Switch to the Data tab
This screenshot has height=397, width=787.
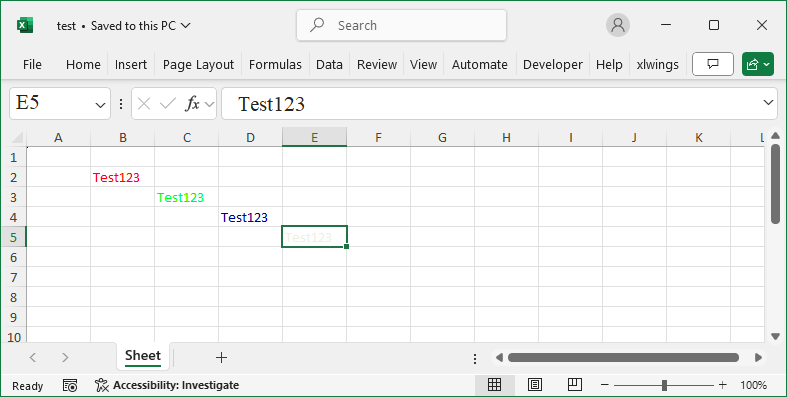point(329,64)
